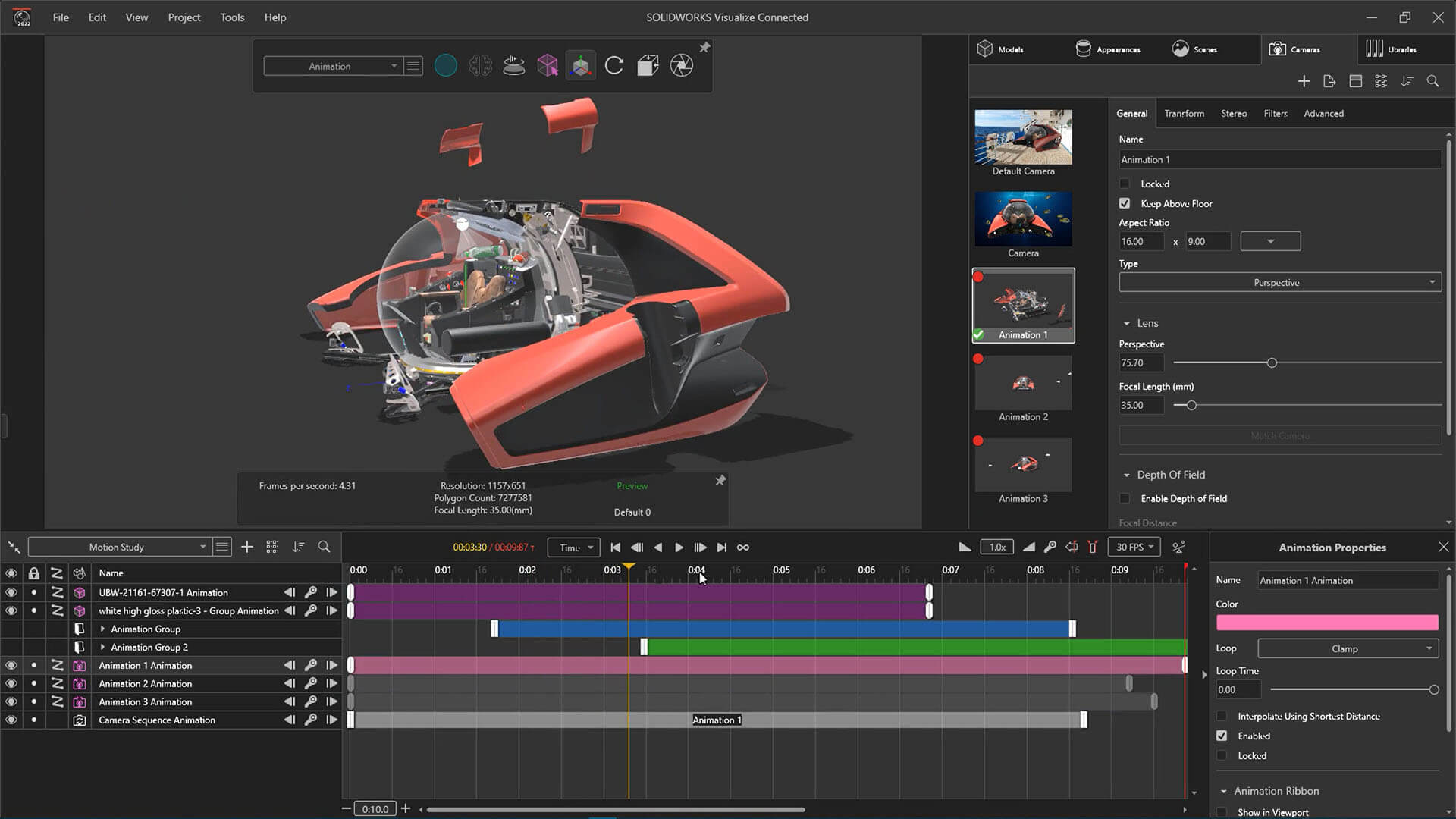Collapse the Animation Ribbon section
Viewport: 1456px width, 819px height.
tap(1223, 791)
